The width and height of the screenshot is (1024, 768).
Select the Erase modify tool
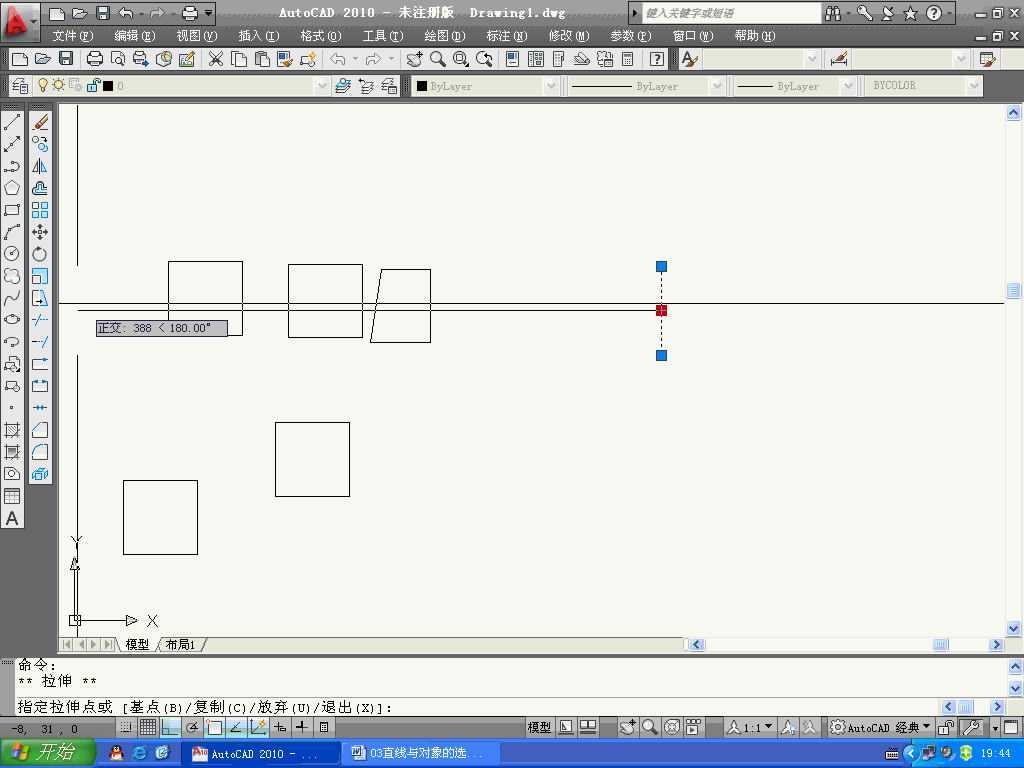click(40, 122)
